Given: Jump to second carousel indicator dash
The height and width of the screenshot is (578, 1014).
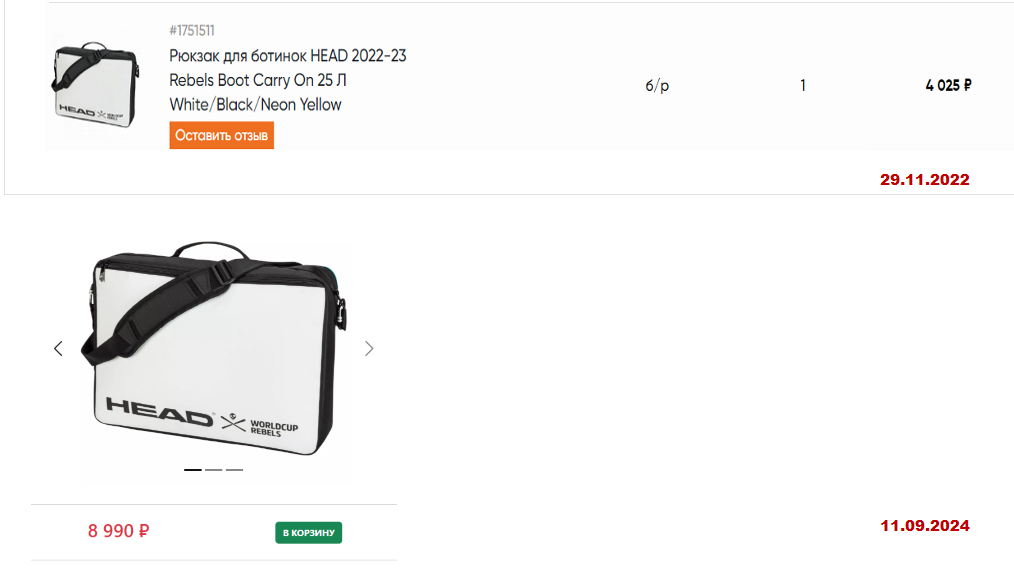Looking at the screenshot, I should tap(213, 470).
